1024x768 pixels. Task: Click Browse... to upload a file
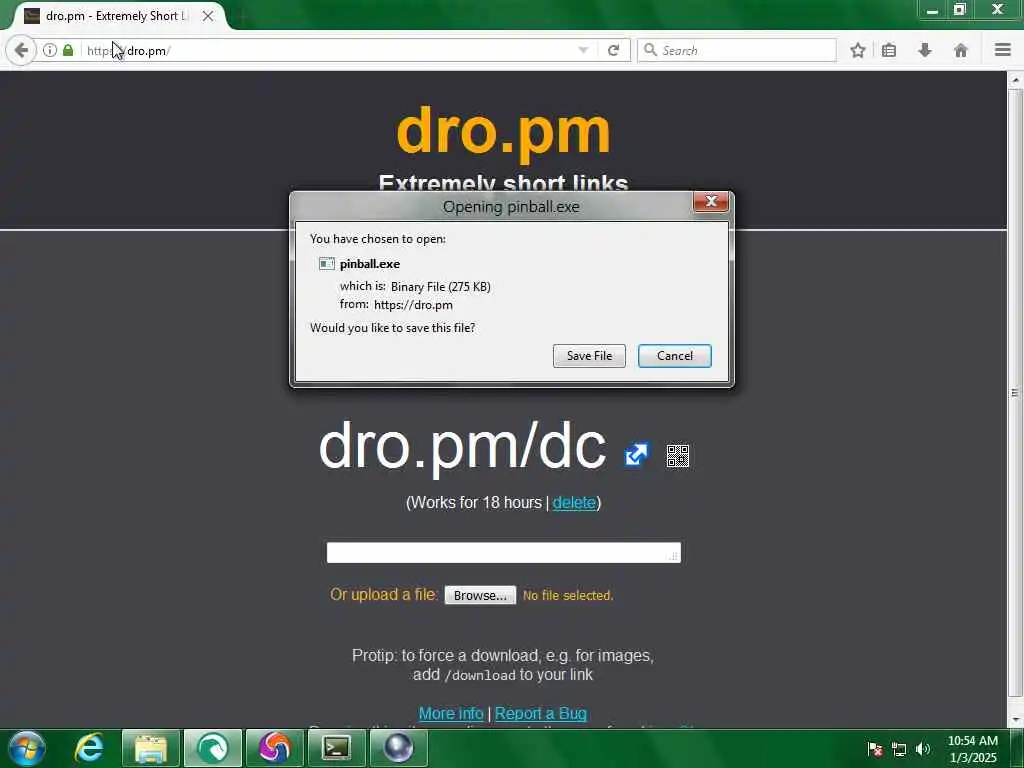point(480,595)
